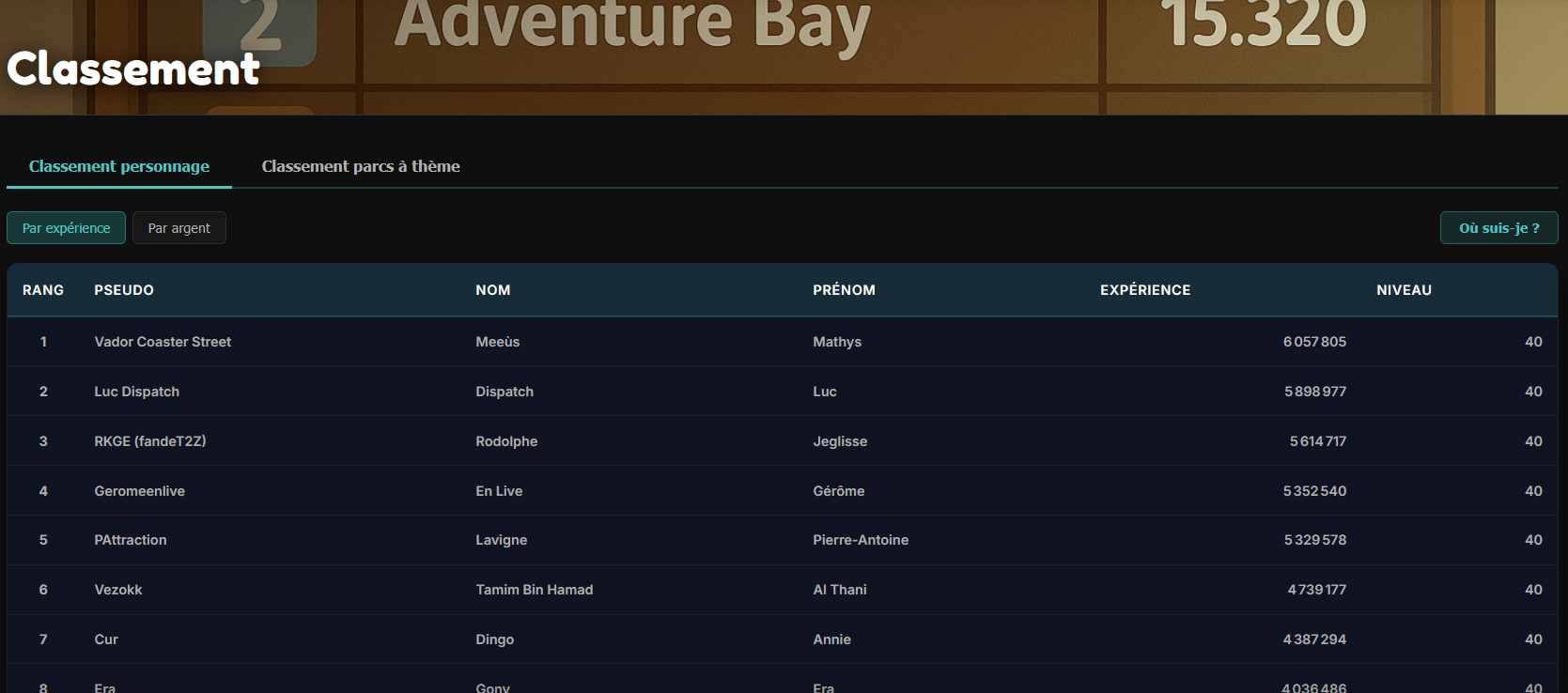1568x693 pixels.
Task: Sort ranking with Par argent button
Action: coord(179,228)
